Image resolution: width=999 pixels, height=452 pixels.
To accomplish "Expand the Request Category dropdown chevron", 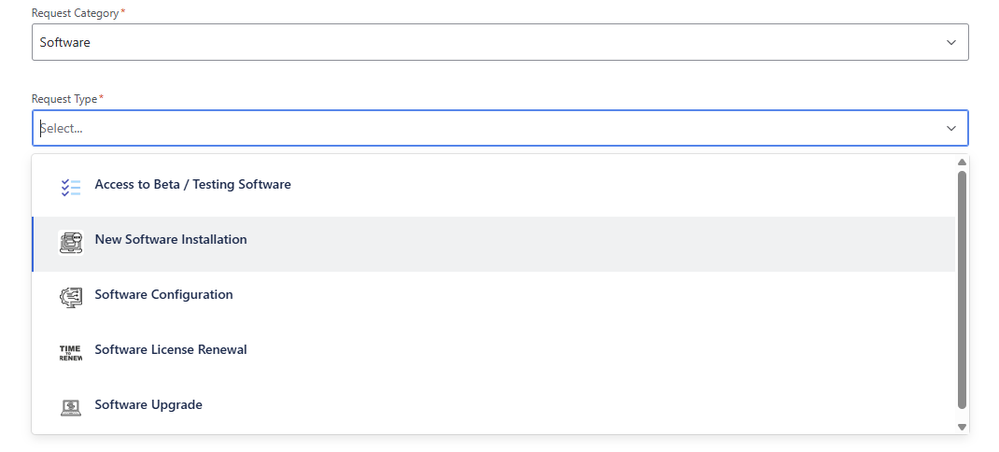I will tap(950, 42).
